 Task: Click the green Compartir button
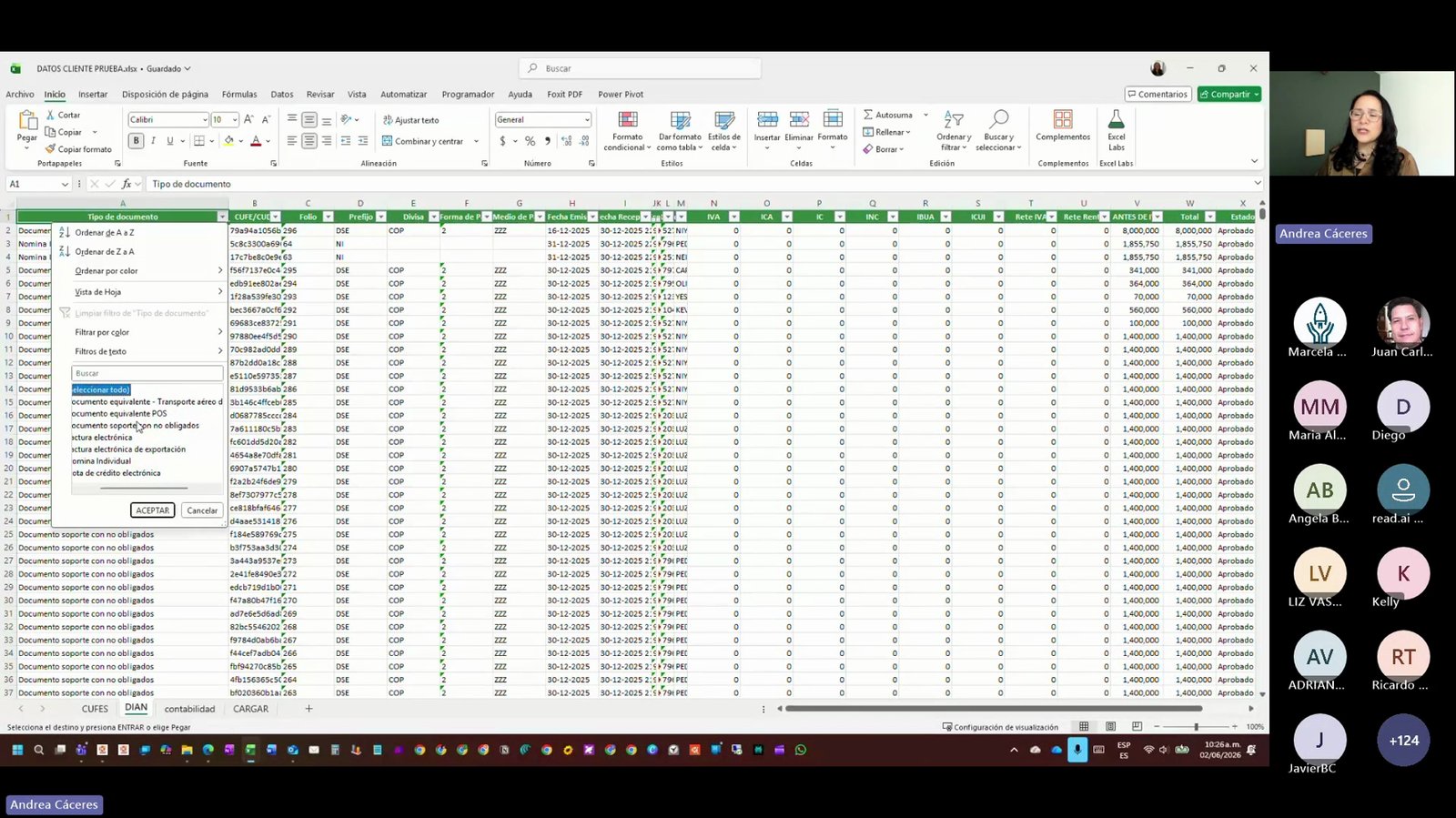[x=1229, y=95]
